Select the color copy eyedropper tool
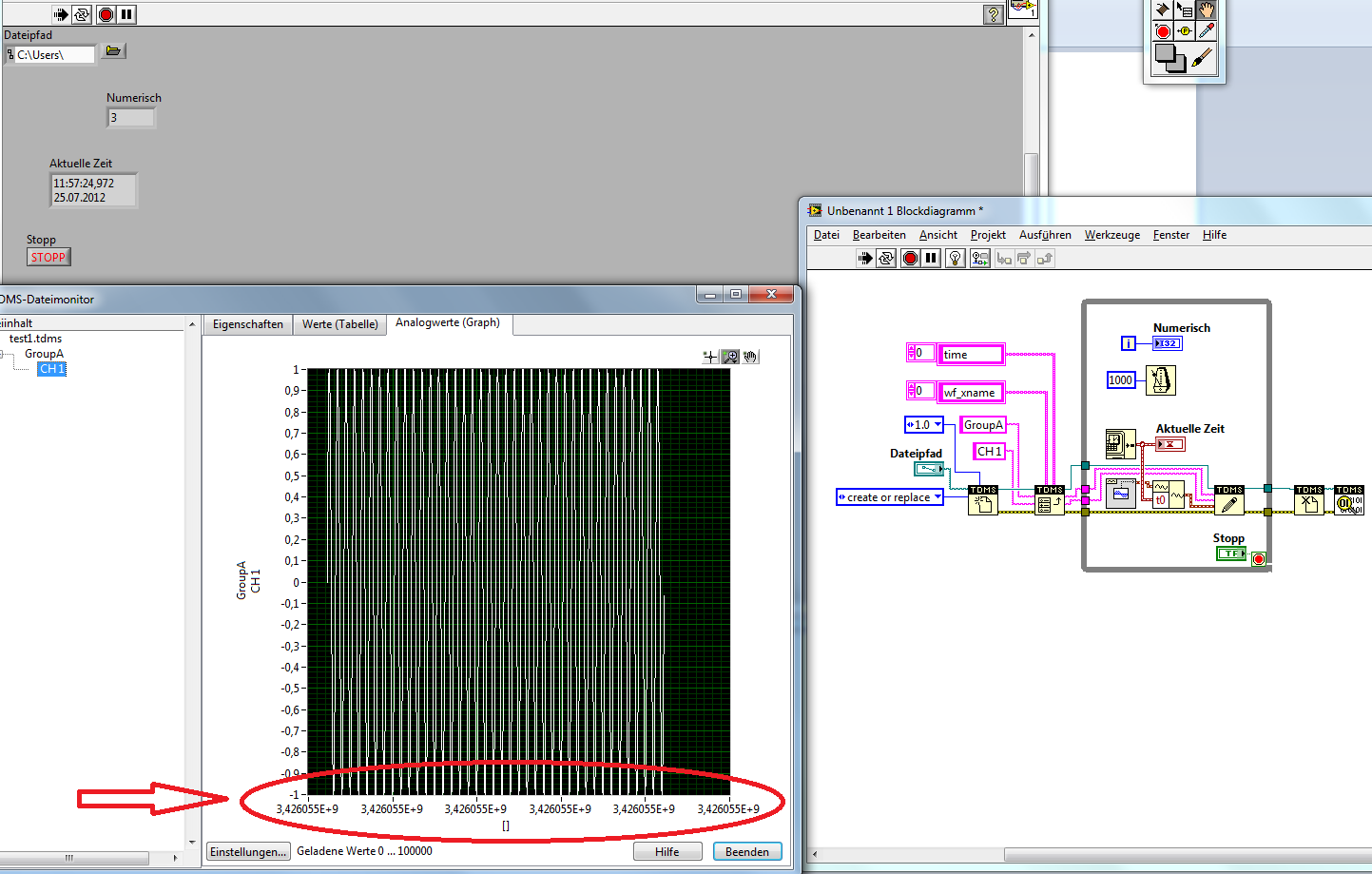The image size is (1372, 874). point(1206,31)
